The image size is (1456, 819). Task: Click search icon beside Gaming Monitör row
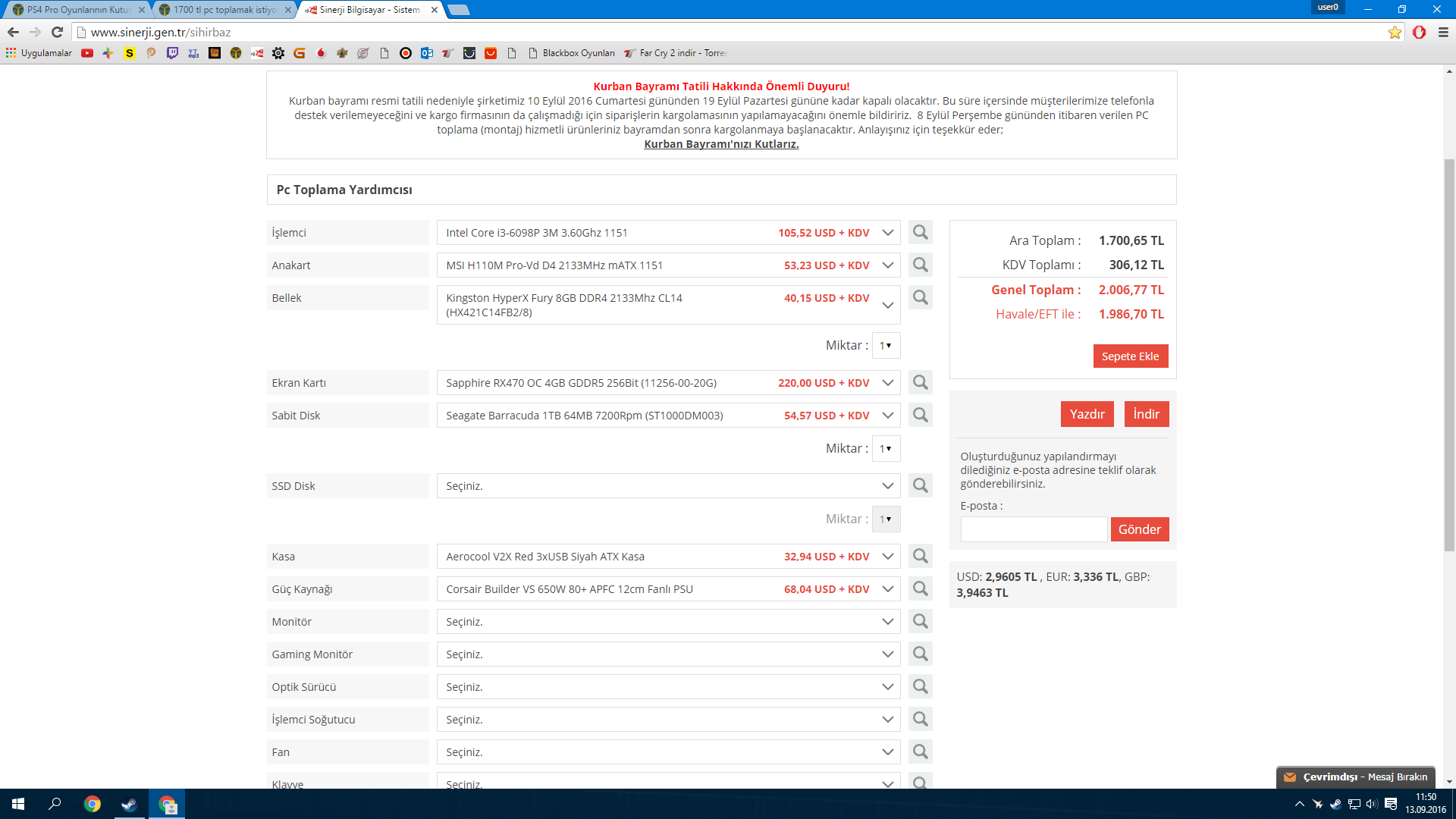pos(920,654)
